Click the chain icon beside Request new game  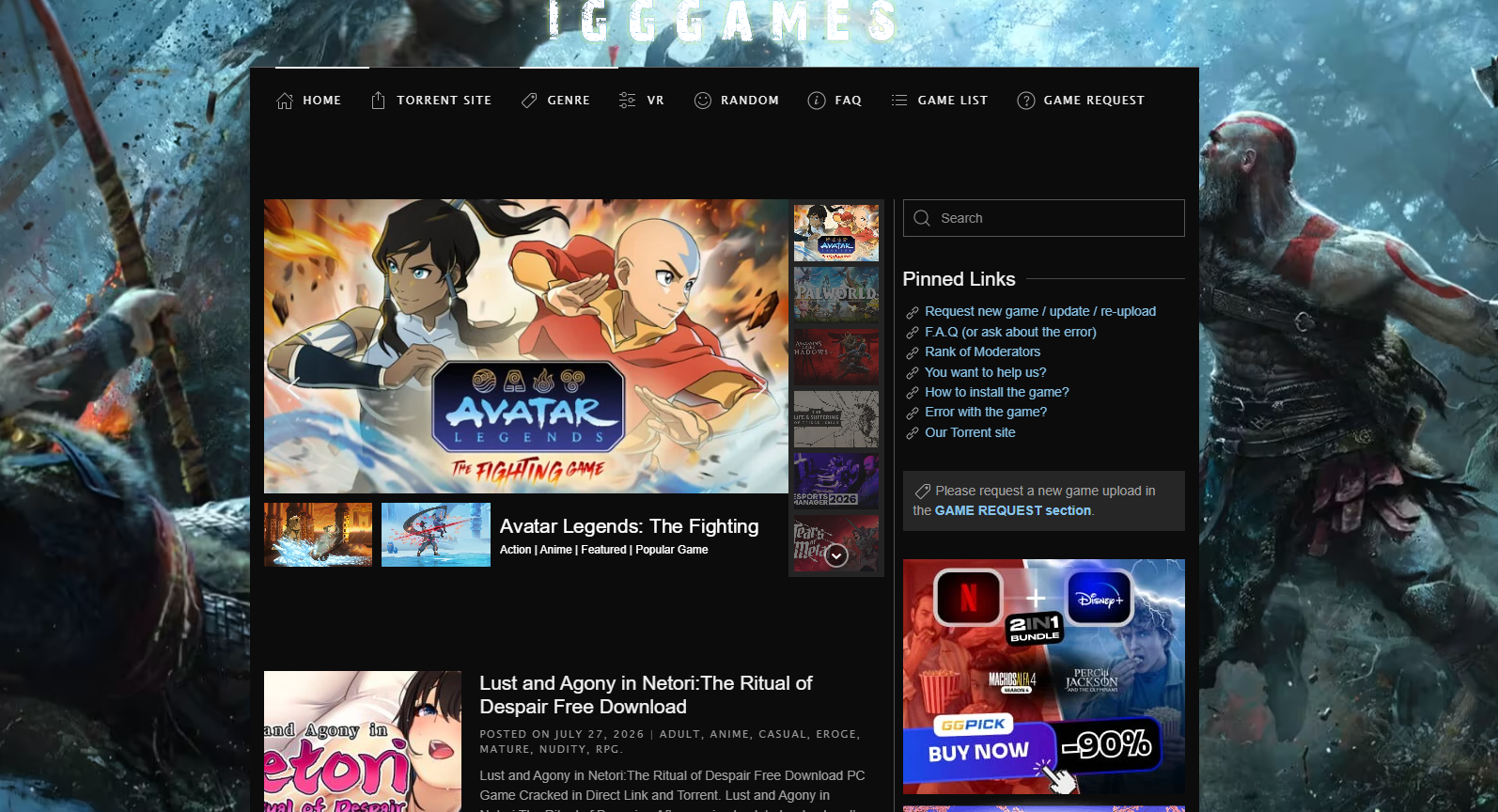[912, 313]
